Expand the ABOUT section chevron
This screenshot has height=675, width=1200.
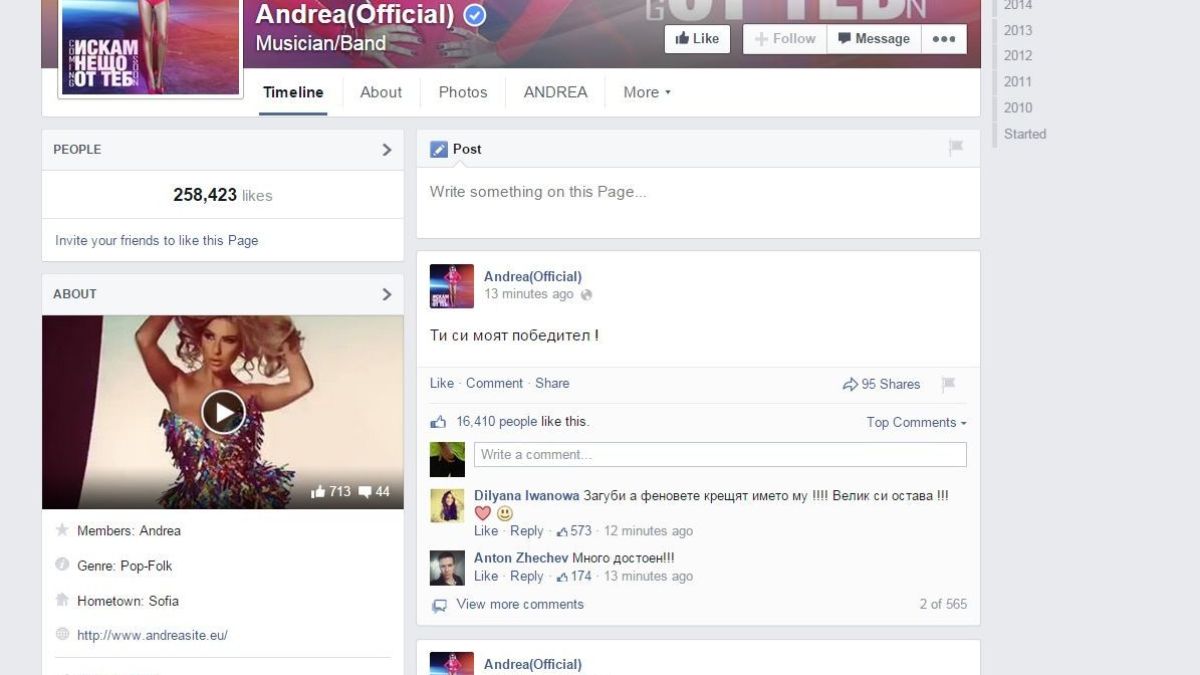tap(387, 294)
